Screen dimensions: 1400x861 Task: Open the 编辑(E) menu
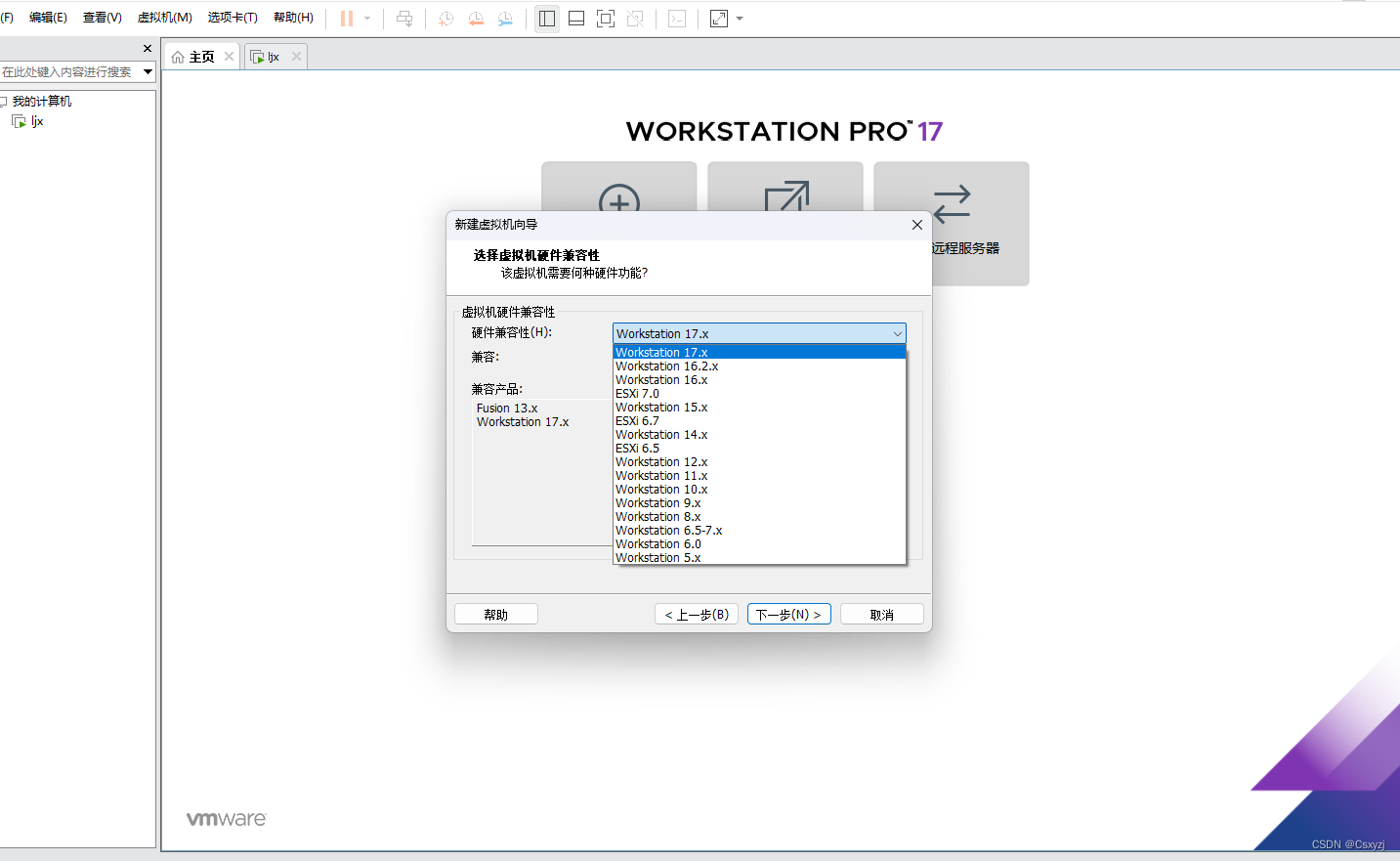pos(48,18)
